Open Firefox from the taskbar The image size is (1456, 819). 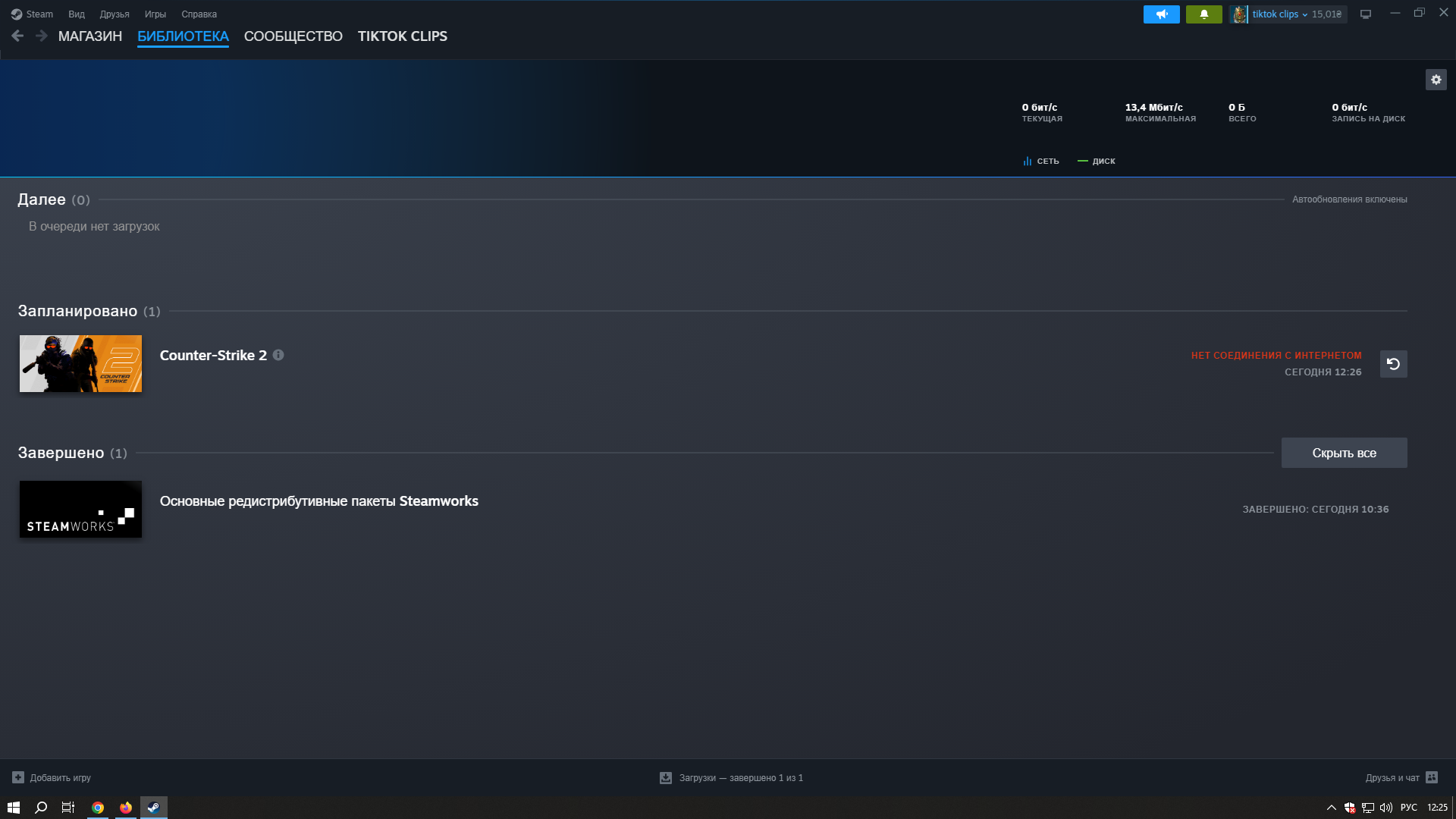[x=126, y=808]
